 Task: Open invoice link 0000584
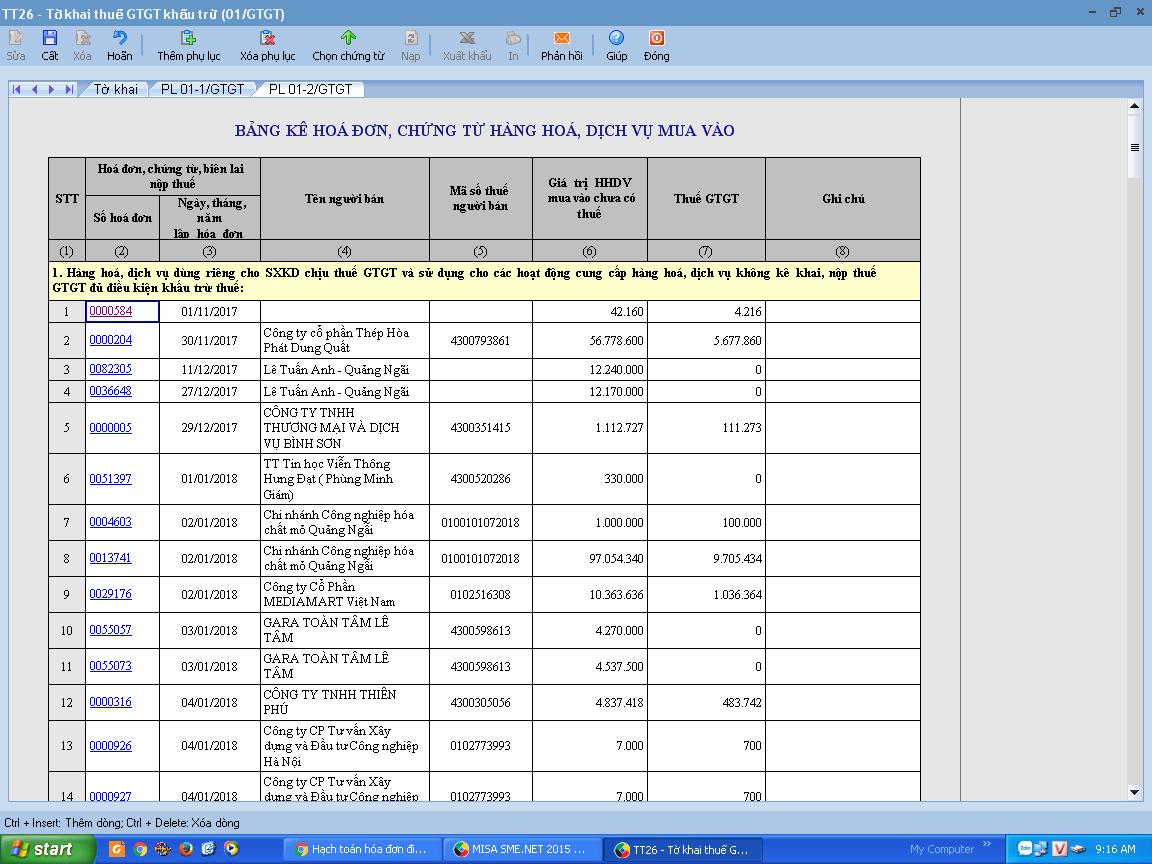110,311
